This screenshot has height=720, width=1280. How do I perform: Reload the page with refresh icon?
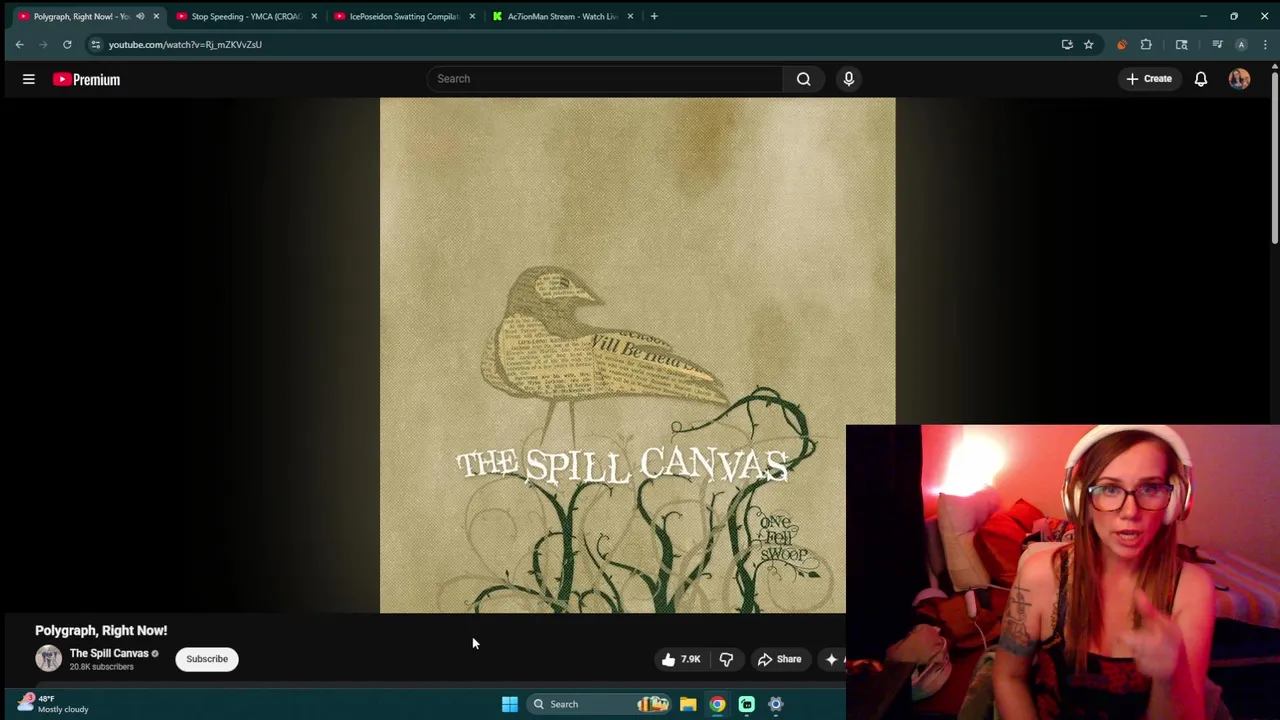tap(67, 44)
